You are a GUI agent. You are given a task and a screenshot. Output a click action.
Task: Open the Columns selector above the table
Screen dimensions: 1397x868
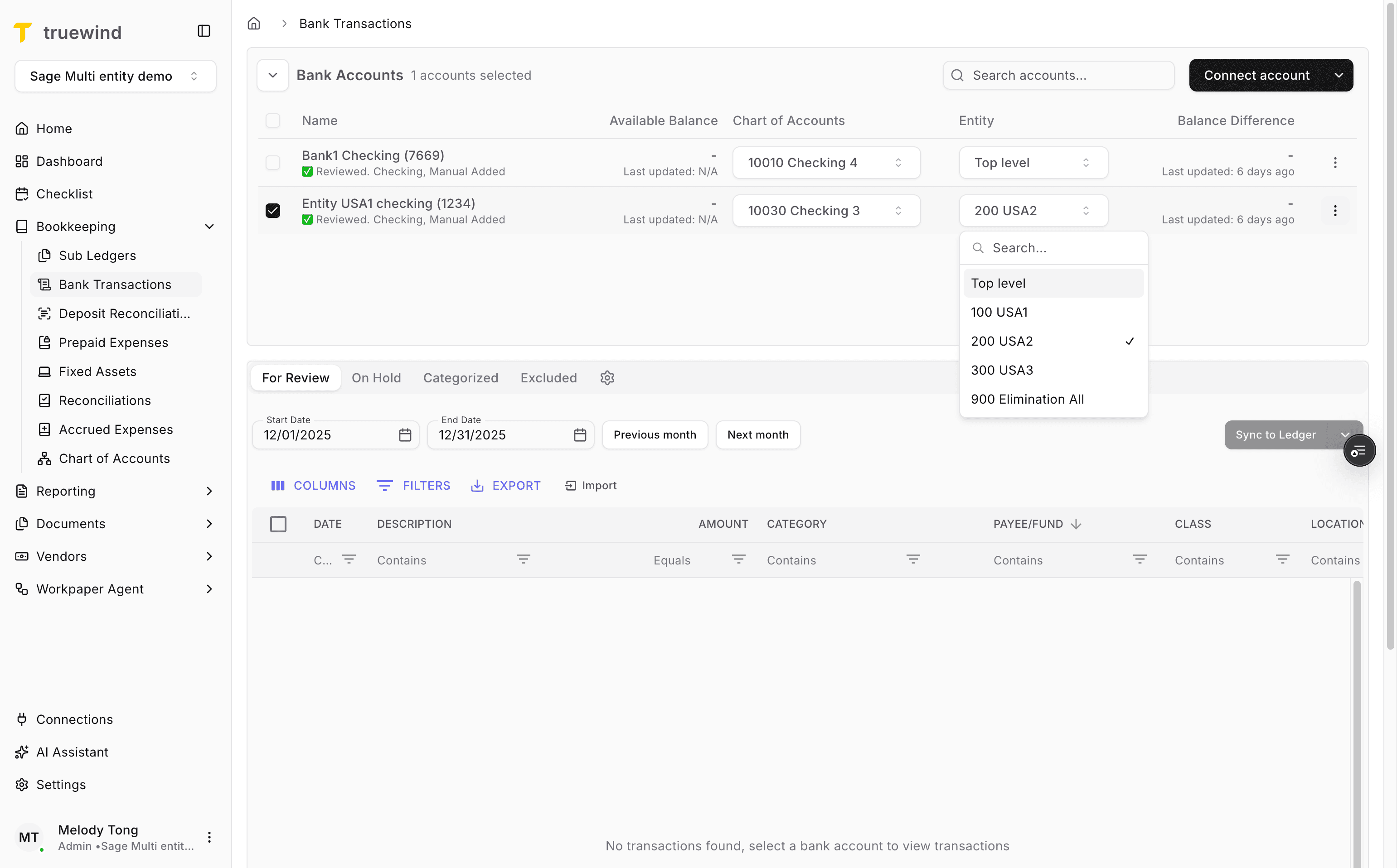point(313,485)
